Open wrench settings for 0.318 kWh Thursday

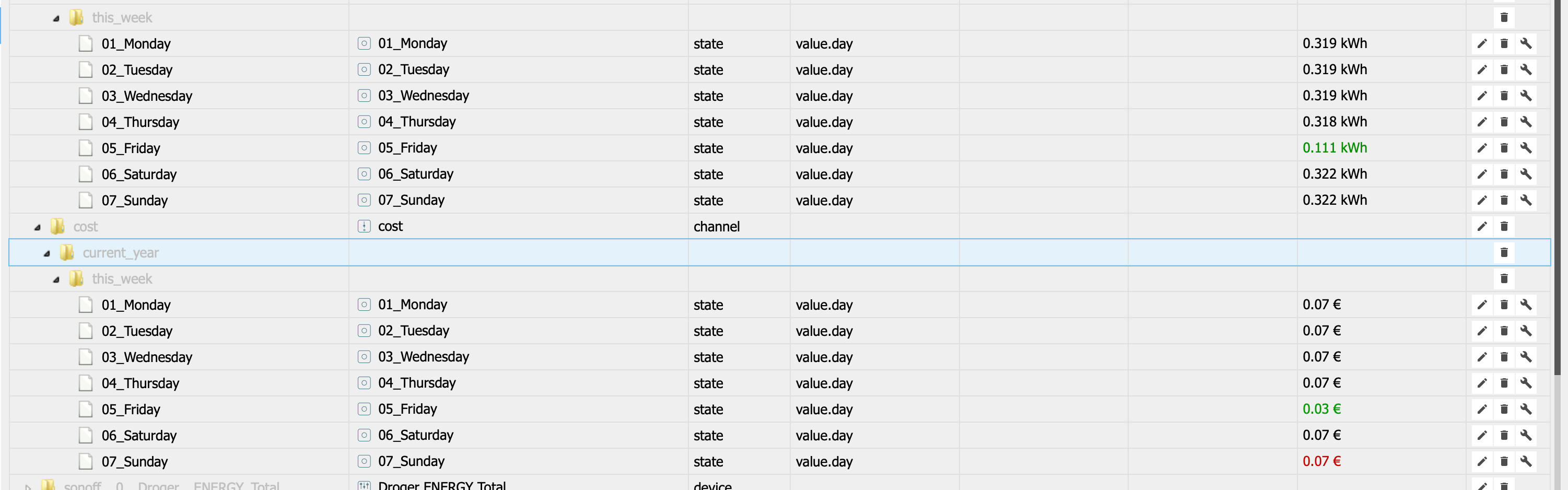tap(1525, 122)
